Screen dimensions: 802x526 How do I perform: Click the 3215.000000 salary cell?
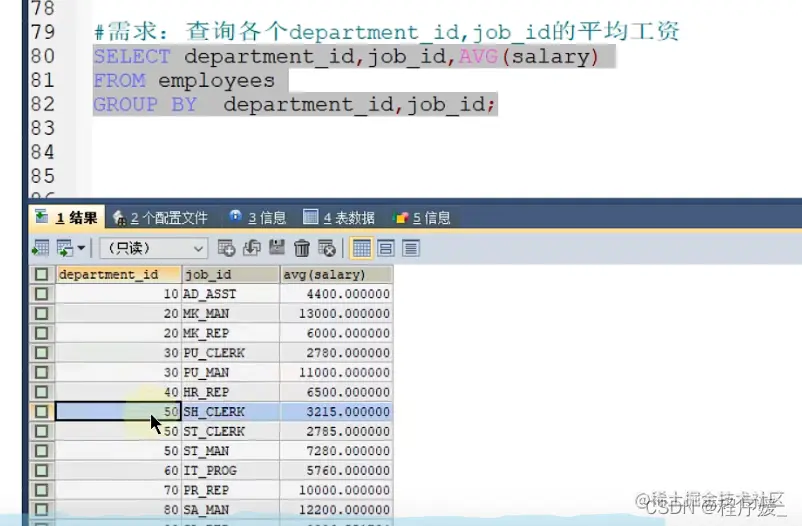[337, 412]
